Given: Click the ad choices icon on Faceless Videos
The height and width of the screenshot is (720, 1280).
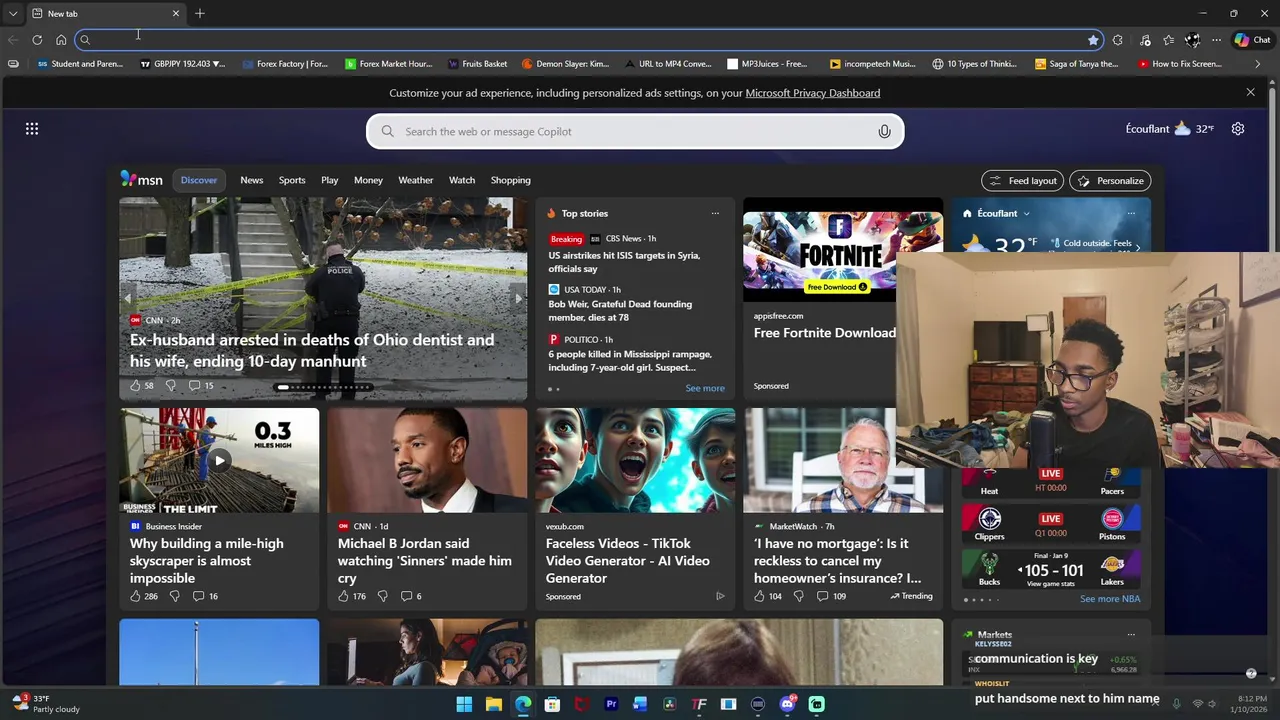Looking at the screenshot, I should coord(720,596).
